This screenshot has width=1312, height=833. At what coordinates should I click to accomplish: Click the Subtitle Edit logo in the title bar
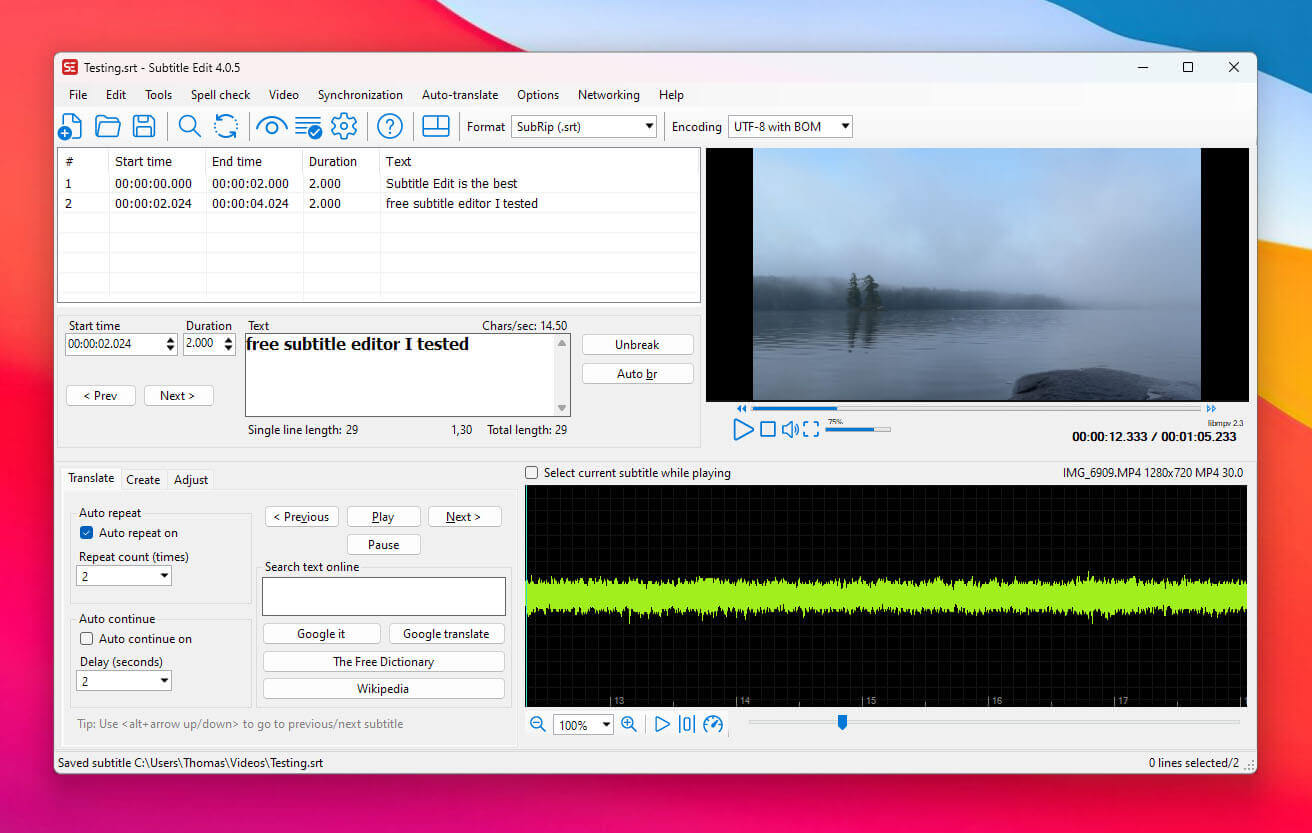[70, 67]
